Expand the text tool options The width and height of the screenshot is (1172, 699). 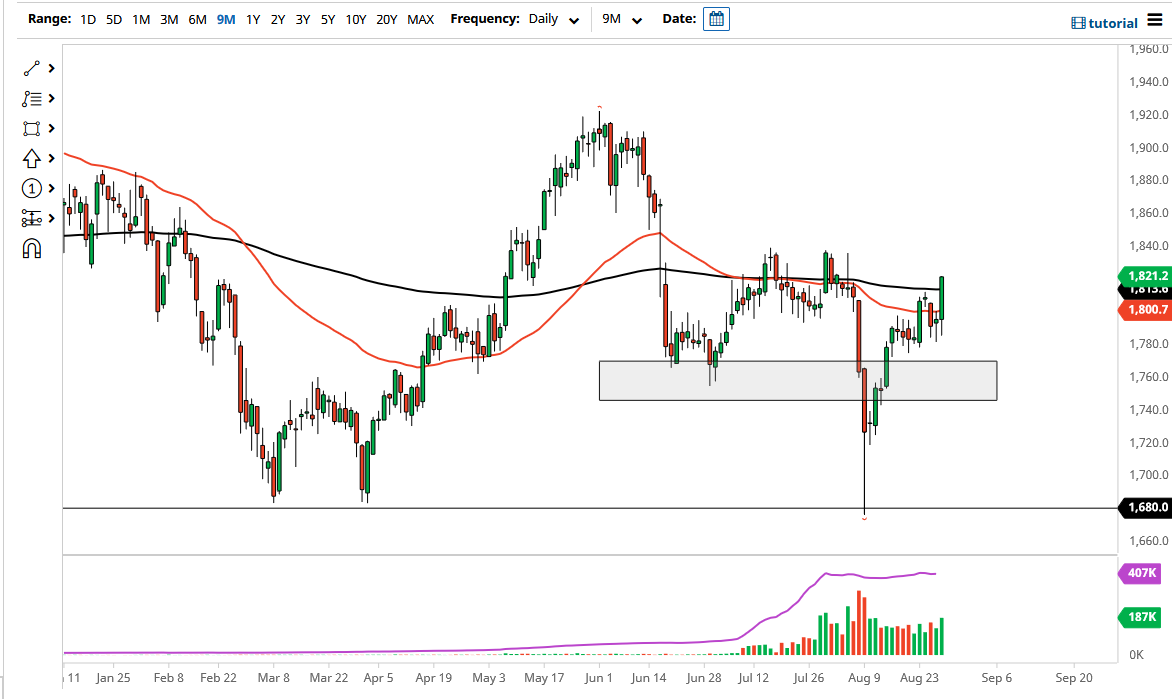tap(52, 99)
